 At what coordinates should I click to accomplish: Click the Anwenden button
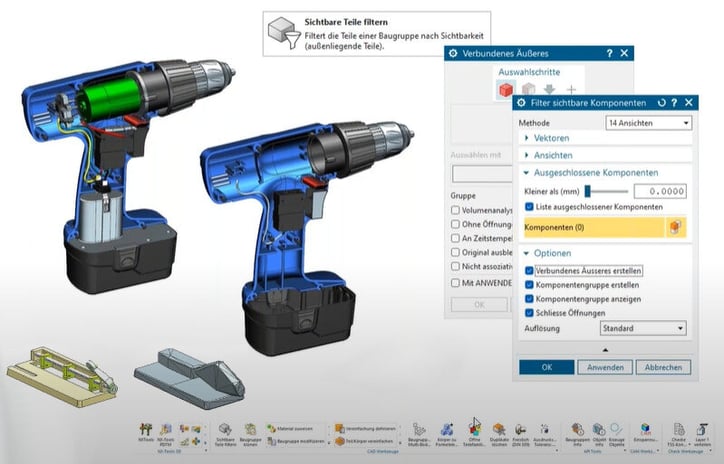[605, 367]
